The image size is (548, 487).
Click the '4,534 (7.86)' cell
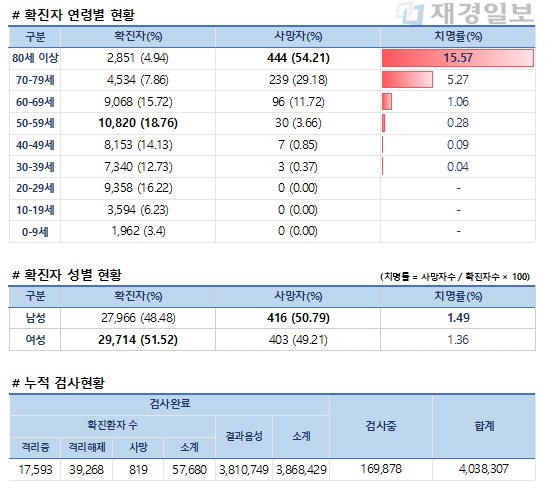pyautogui.click(x=138, y=80)
